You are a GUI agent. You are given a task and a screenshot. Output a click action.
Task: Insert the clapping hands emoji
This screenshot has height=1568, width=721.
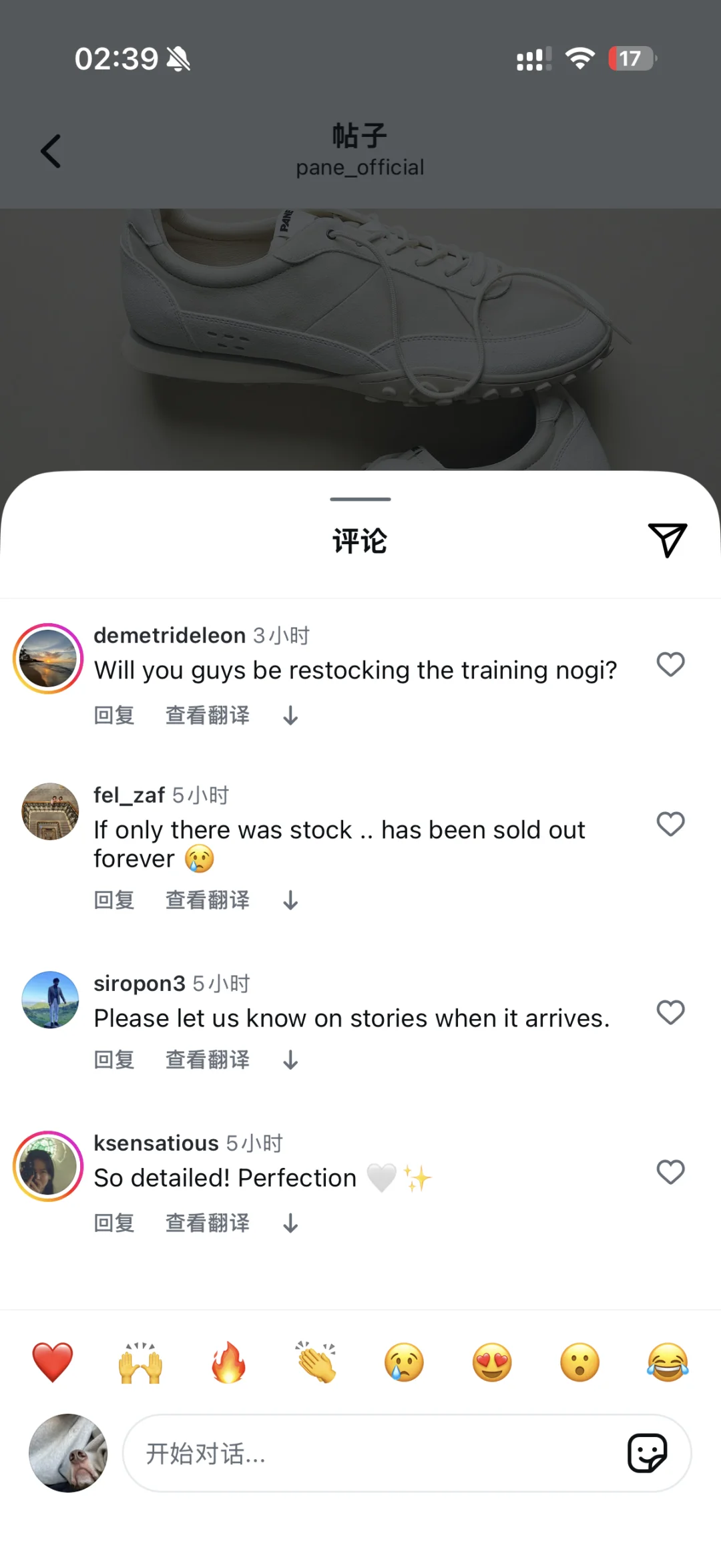316,1362
